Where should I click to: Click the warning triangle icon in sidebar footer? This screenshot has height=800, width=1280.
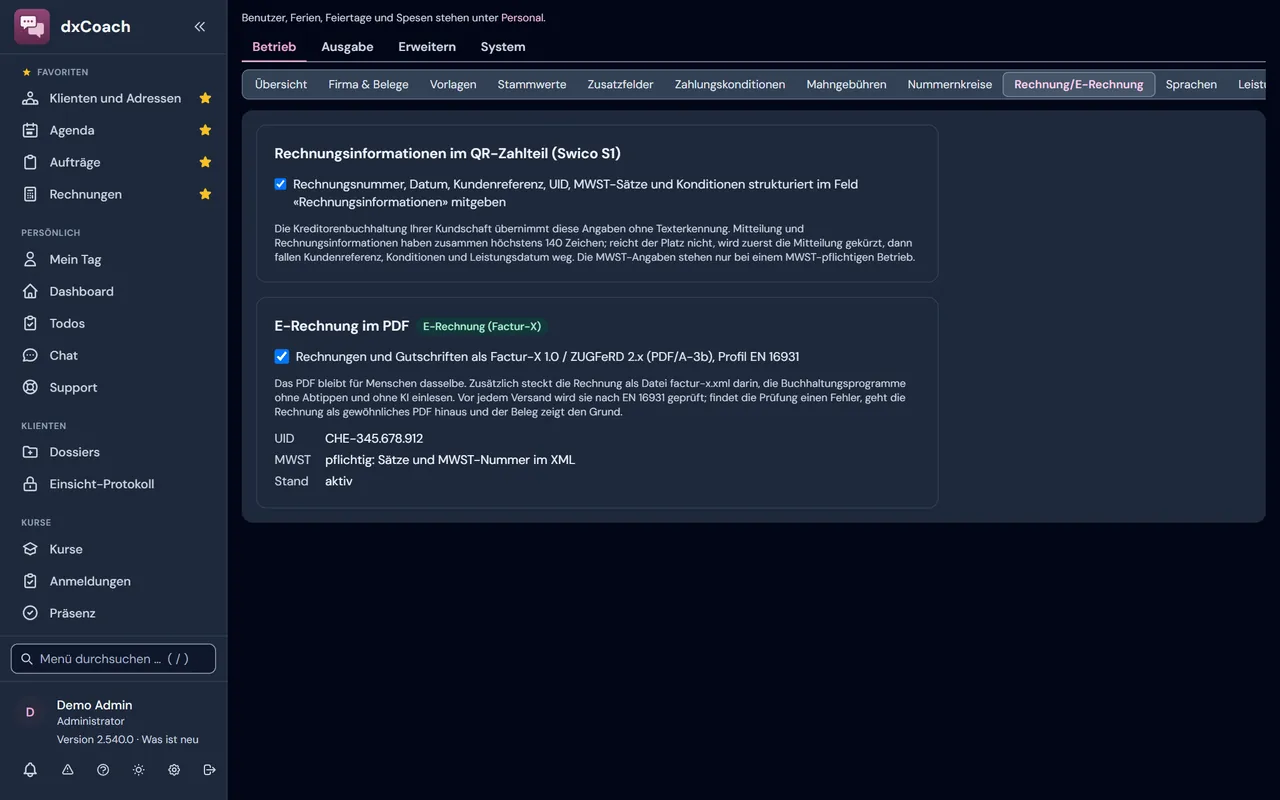click(x=68, y=770)
